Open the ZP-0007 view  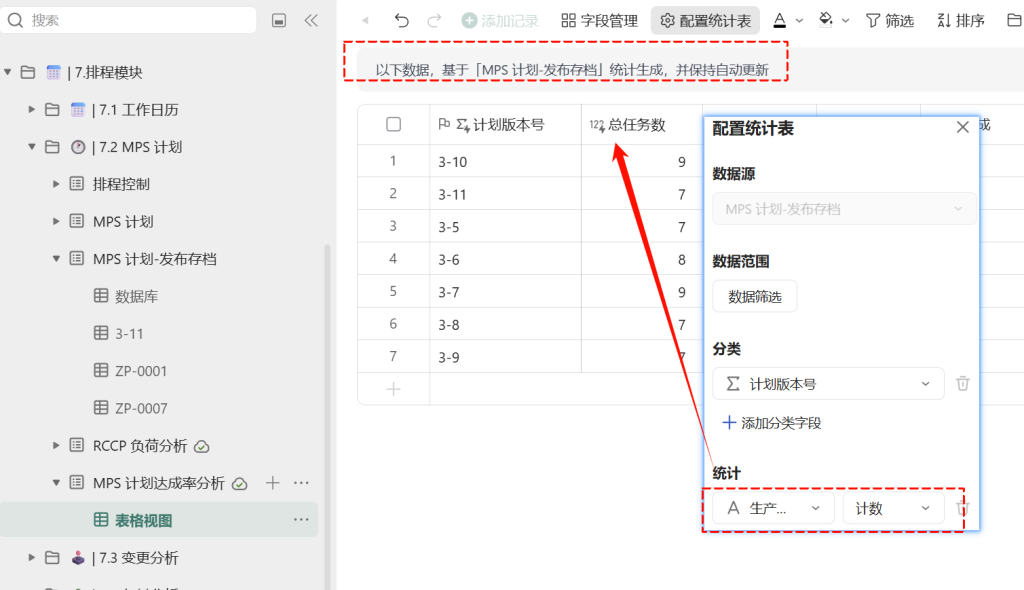(x=141, y=408)
